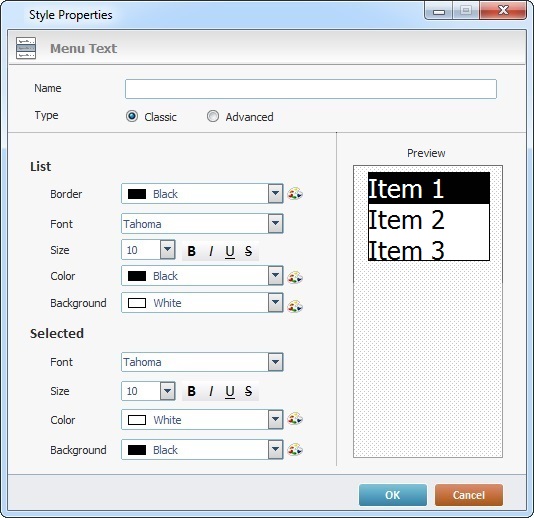Select the Classic type radio button
This screenshot has width=534, height=518.
coord(132,116)
